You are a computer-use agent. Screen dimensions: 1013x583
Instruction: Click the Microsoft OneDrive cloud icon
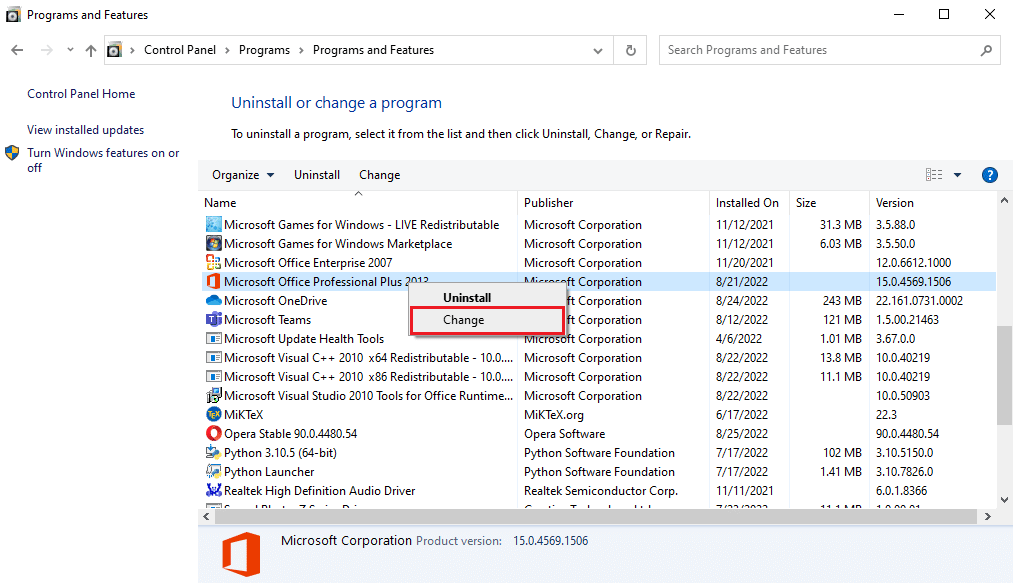(213, 301)
